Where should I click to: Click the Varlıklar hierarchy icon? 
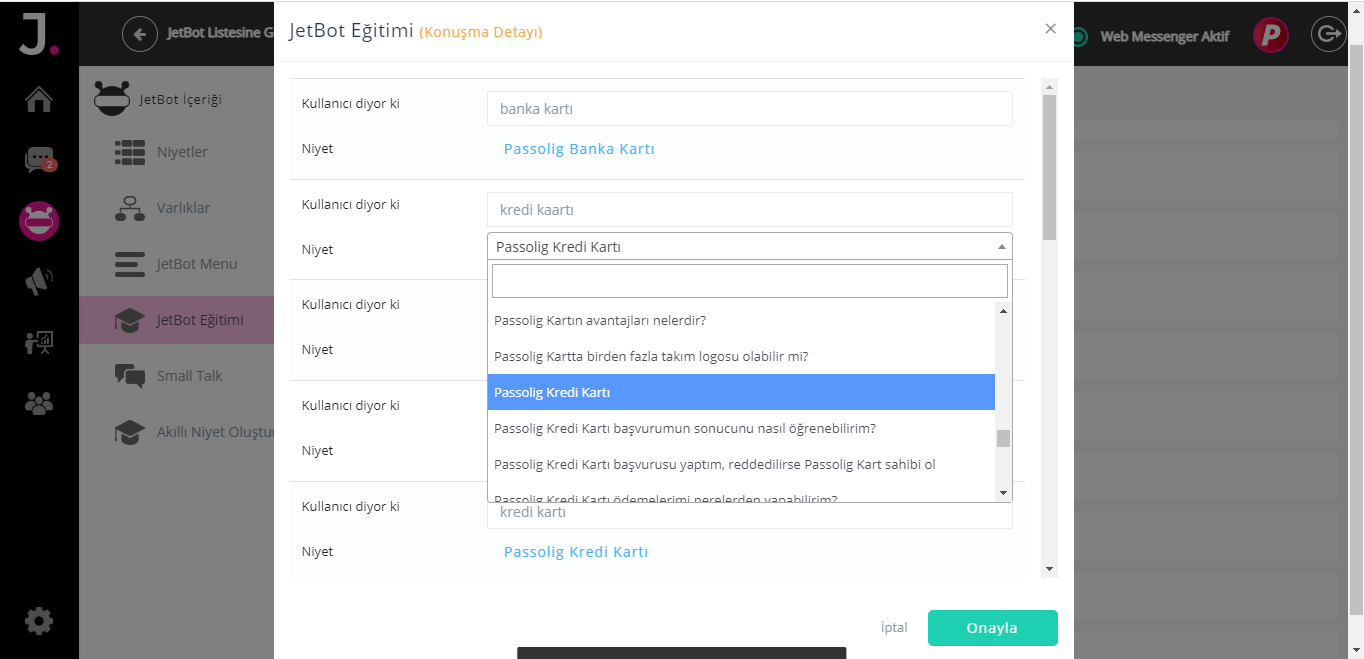[x=130, y=208]
